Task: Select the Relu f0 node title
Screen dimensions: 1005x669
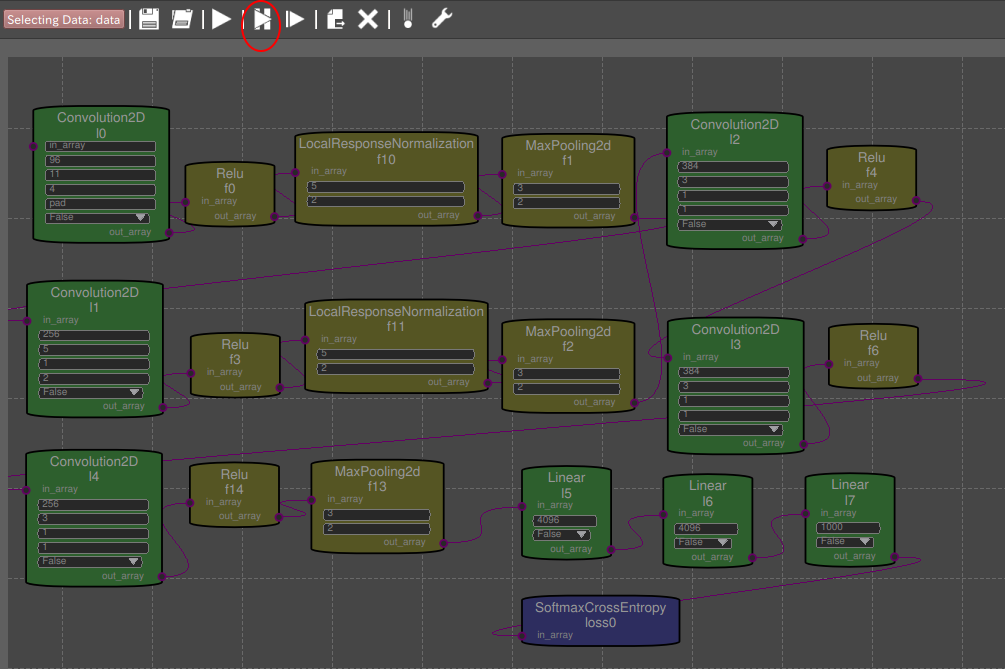Action: (229, 181)
